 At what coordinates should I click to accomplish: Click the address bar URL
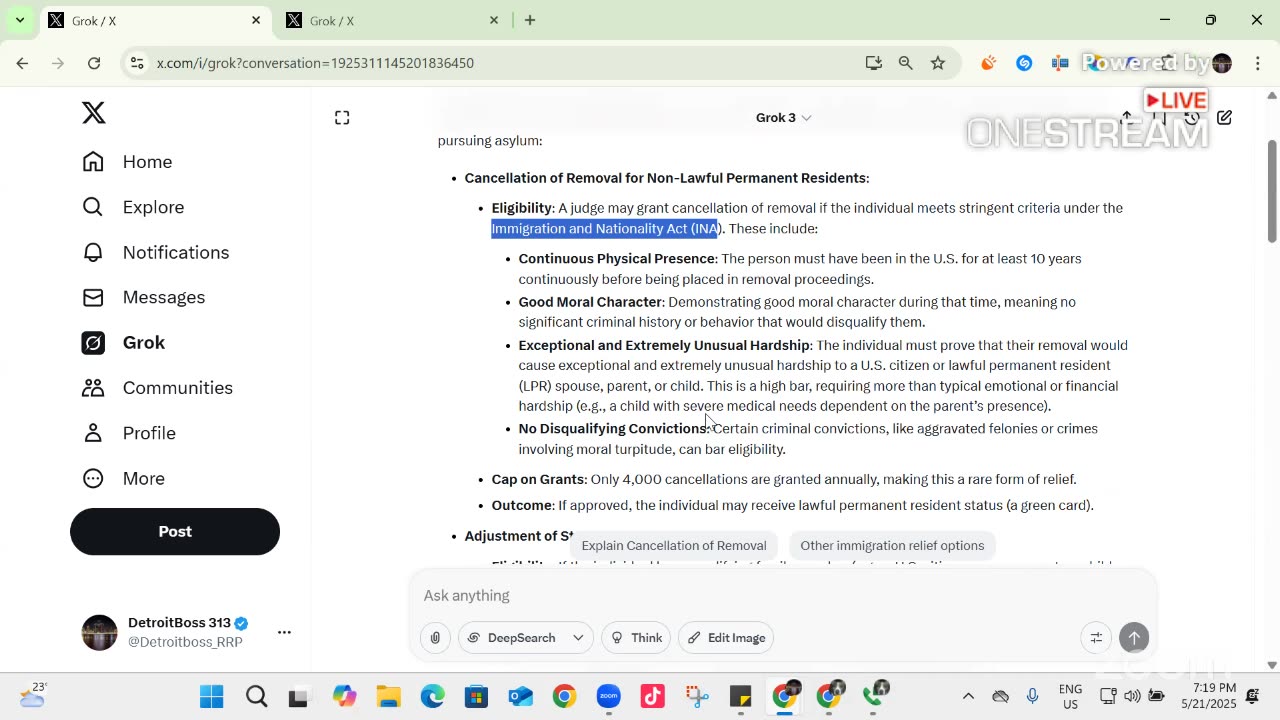[315, 63]
